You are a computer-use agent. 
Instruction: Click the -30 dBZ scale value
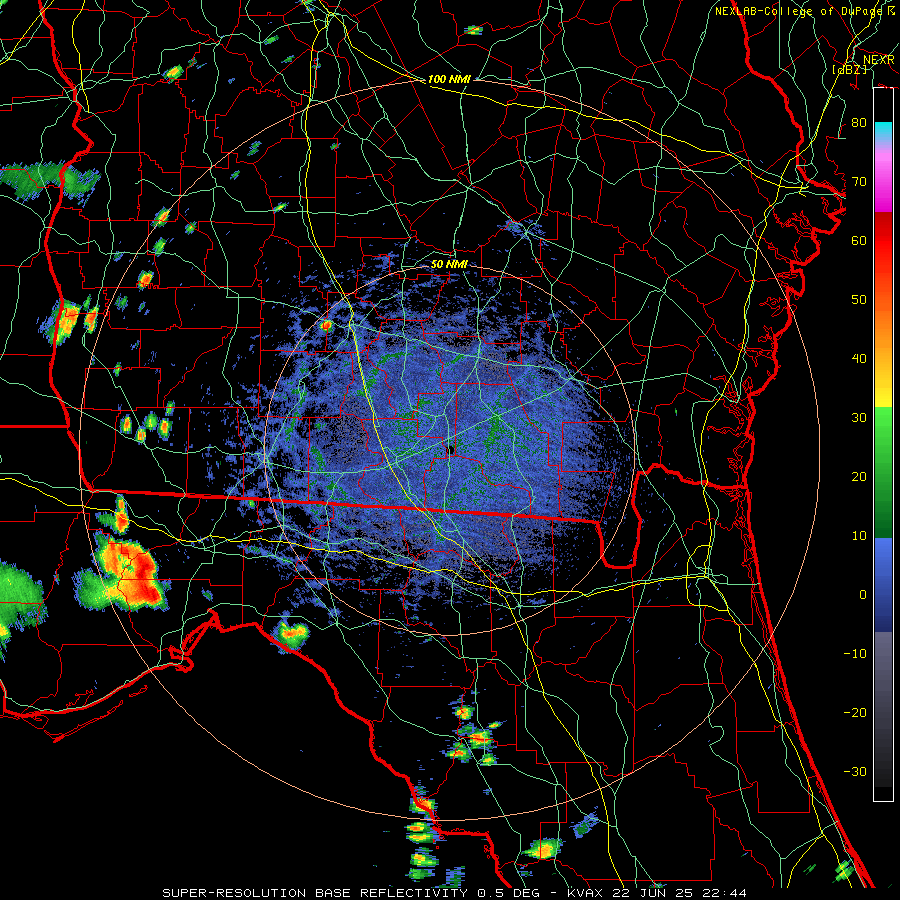[x=855, y=772]
